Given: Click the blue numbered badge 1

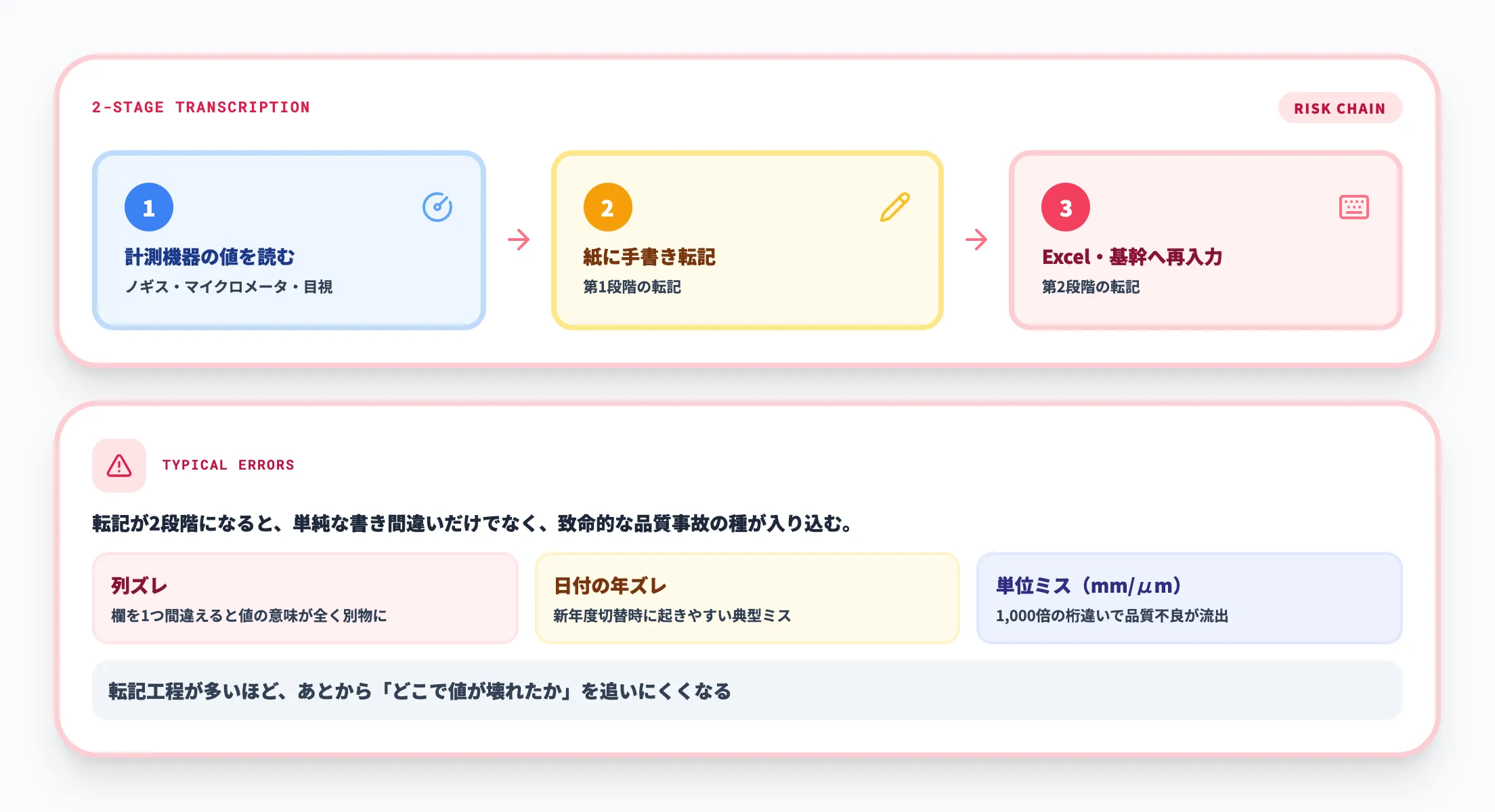Looking at the screenshot, I should click(x=148, y=206).
